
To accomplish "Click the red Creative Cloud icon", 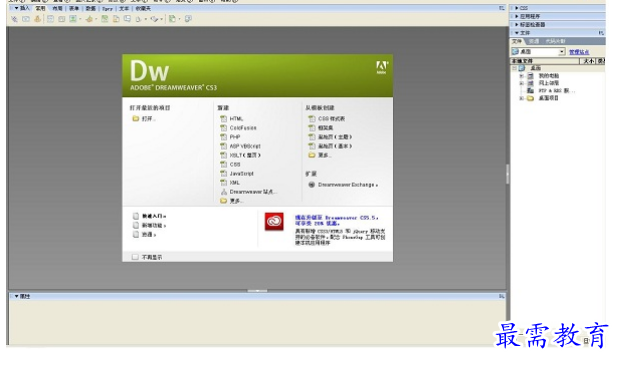I will pos(274,222).
